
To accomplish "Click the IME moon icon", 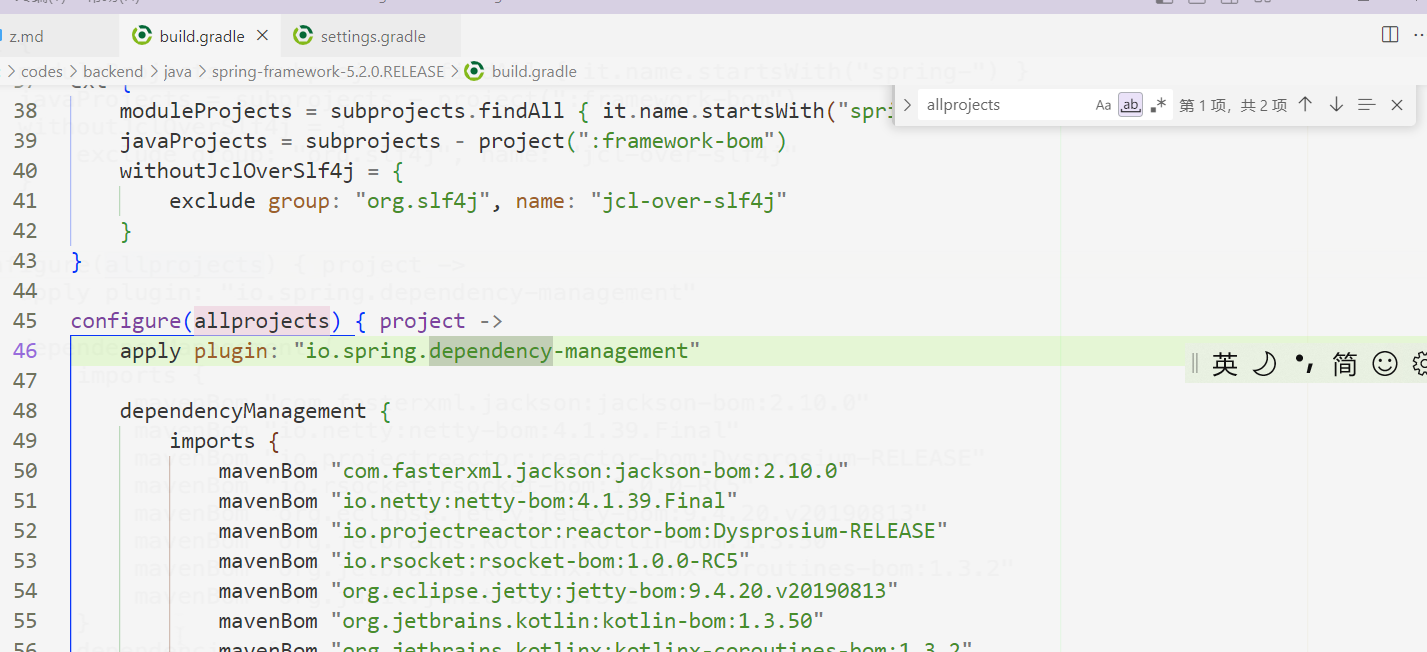I will click(1265, 365).
